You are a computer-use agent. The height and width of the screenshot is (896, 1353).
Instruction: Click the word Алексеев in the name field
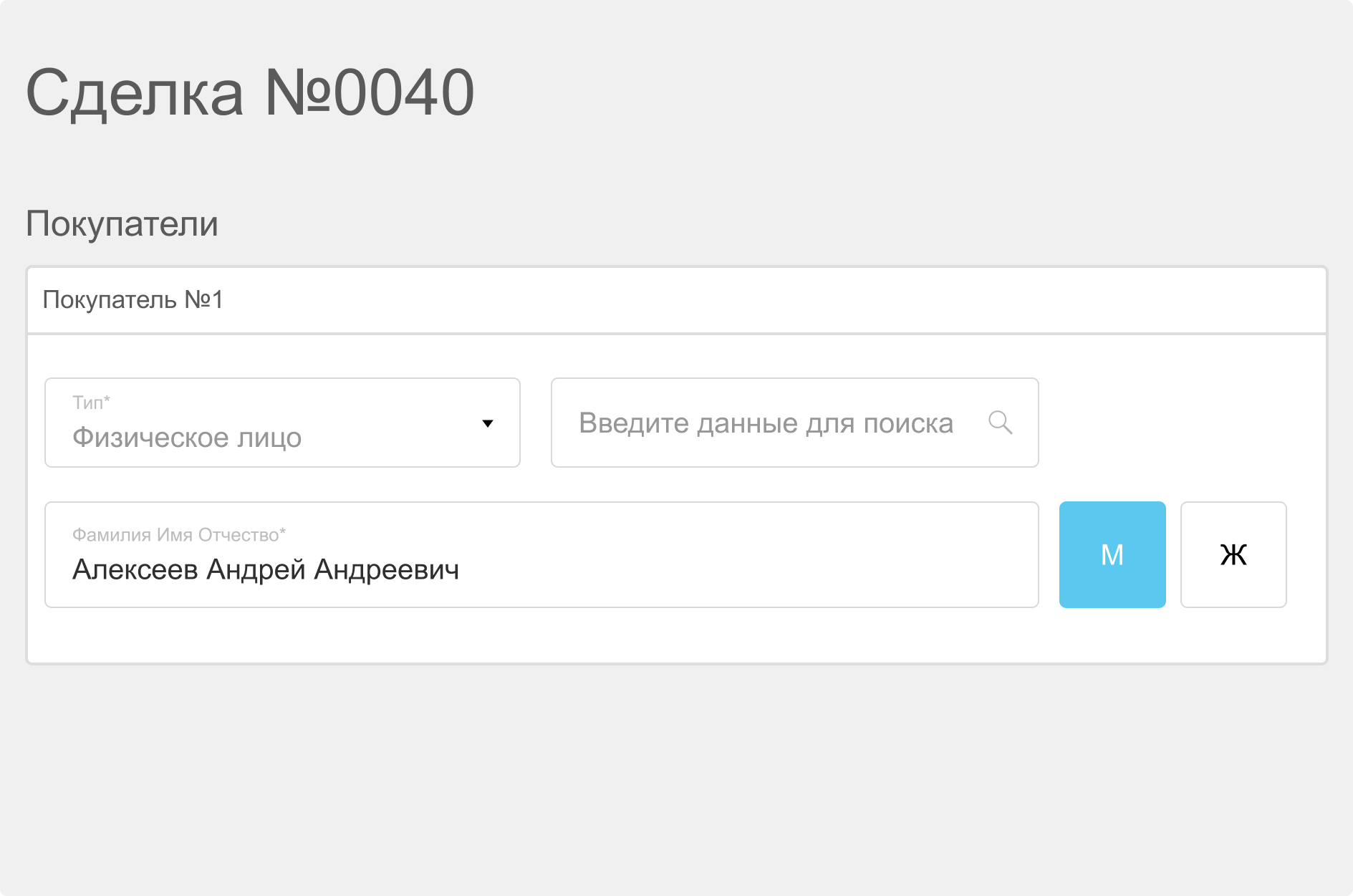[x=135, y=570]
